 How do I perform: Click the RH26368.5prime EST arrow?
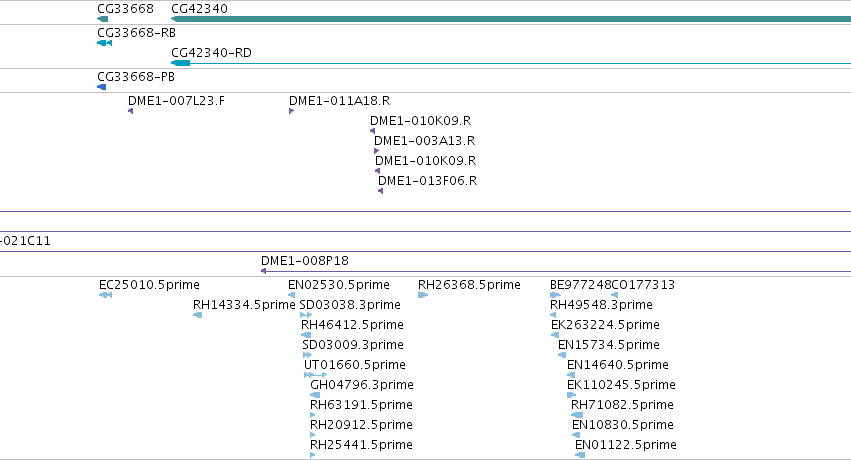click(423, 295)
